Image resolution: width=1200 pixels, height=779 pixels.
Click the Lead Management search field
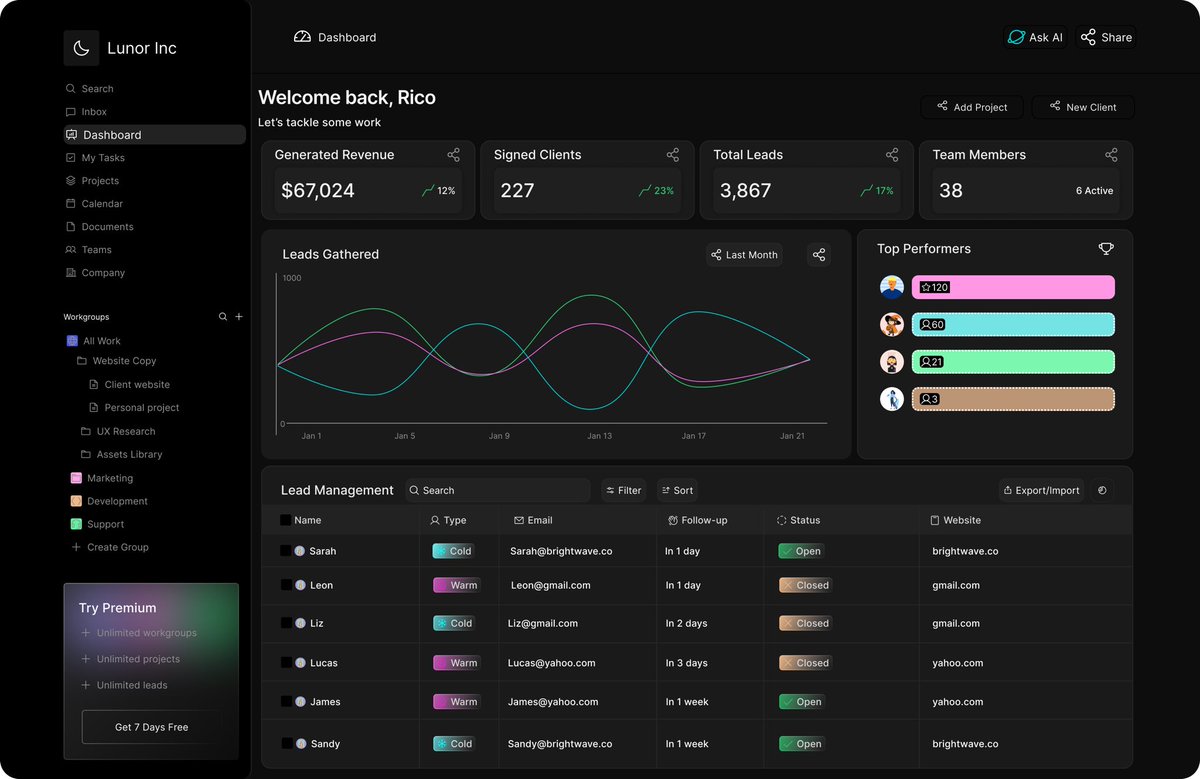[498, 490]
